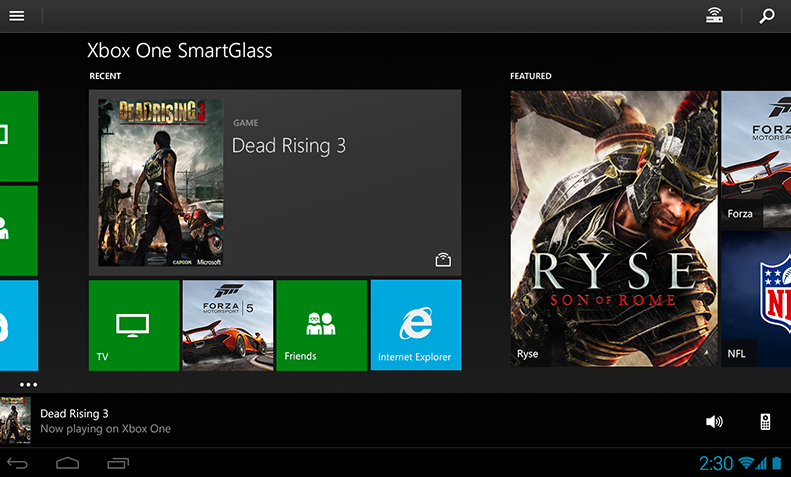This screenshot has height=477, width=791.
Task: Launch Internet Explorer tile
Action: click(x=415, y=325)
